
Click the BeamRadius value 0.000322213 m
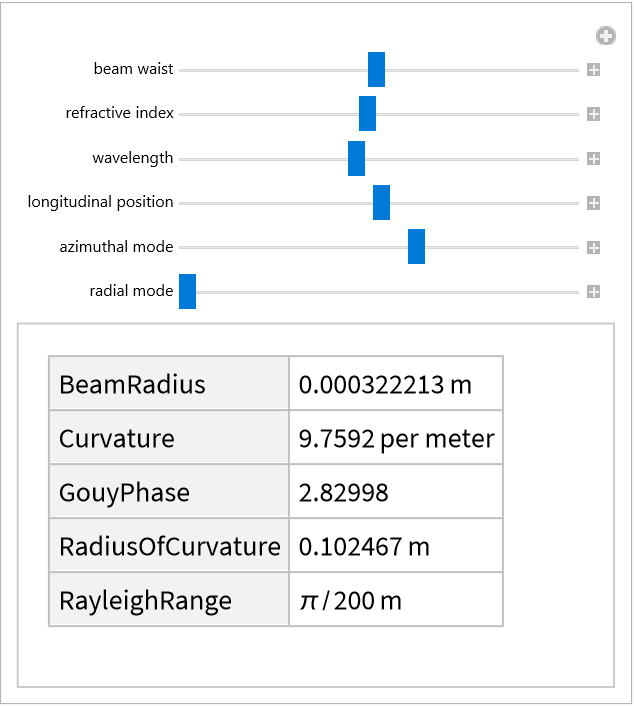pos(385,384)
